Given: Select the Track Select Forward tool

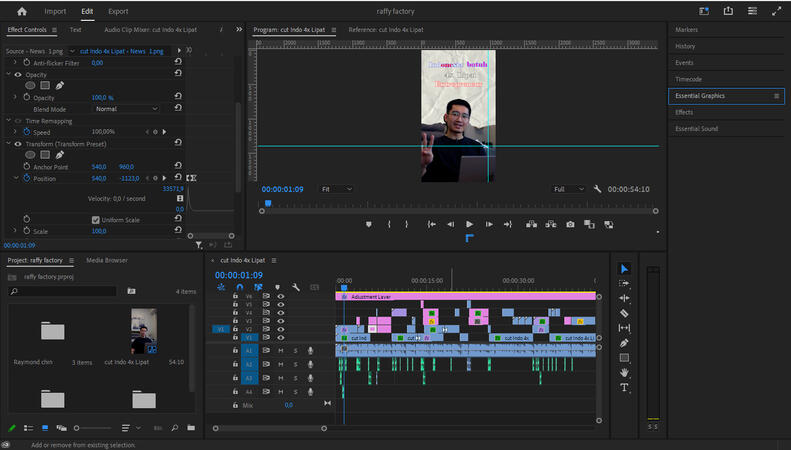Looking at the screenshot, I should click(x=625, y=283).
